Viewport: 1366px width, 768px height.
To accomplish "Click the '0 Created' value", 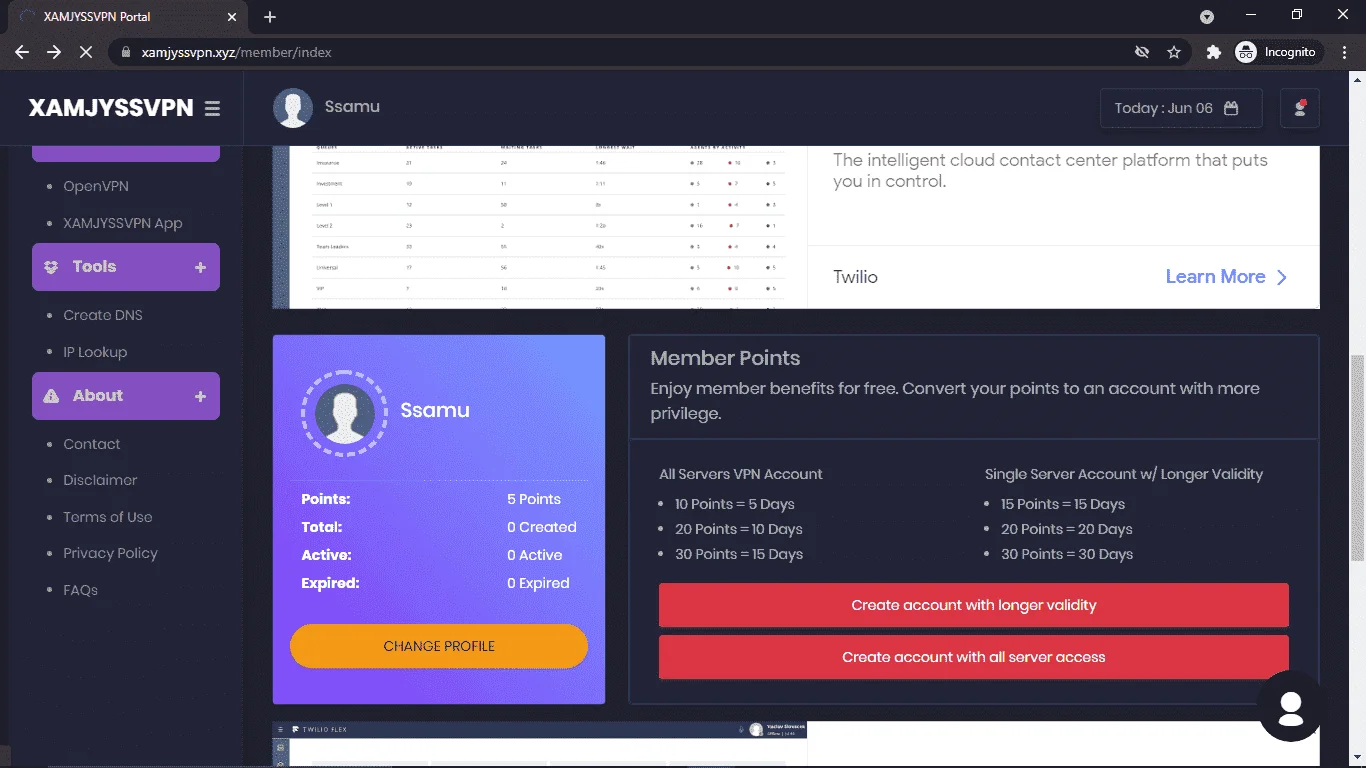I will click(x=542, y=527).
